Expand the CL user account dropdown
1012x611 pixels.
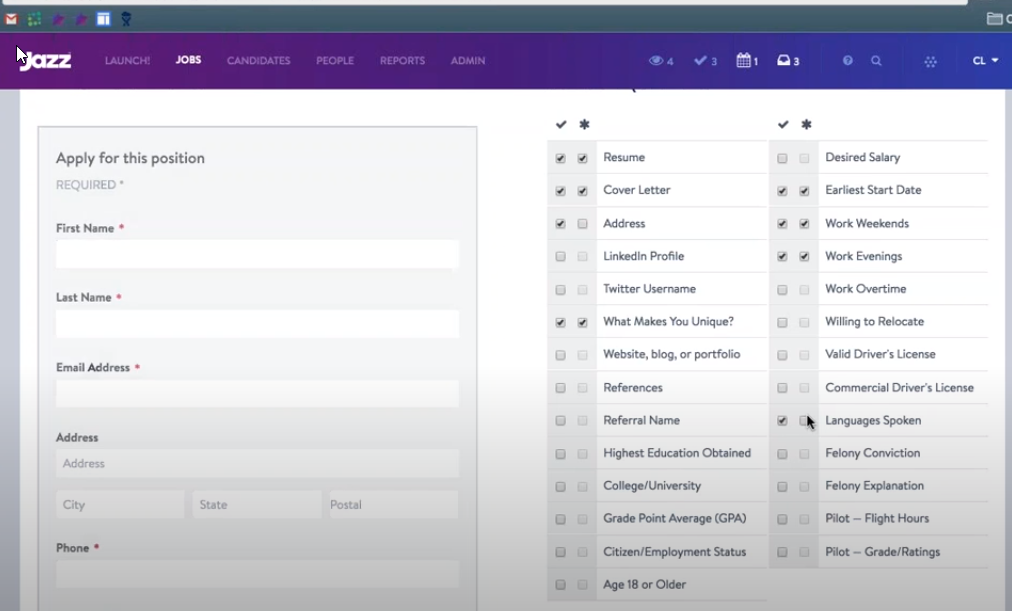(x=985, y=61)
